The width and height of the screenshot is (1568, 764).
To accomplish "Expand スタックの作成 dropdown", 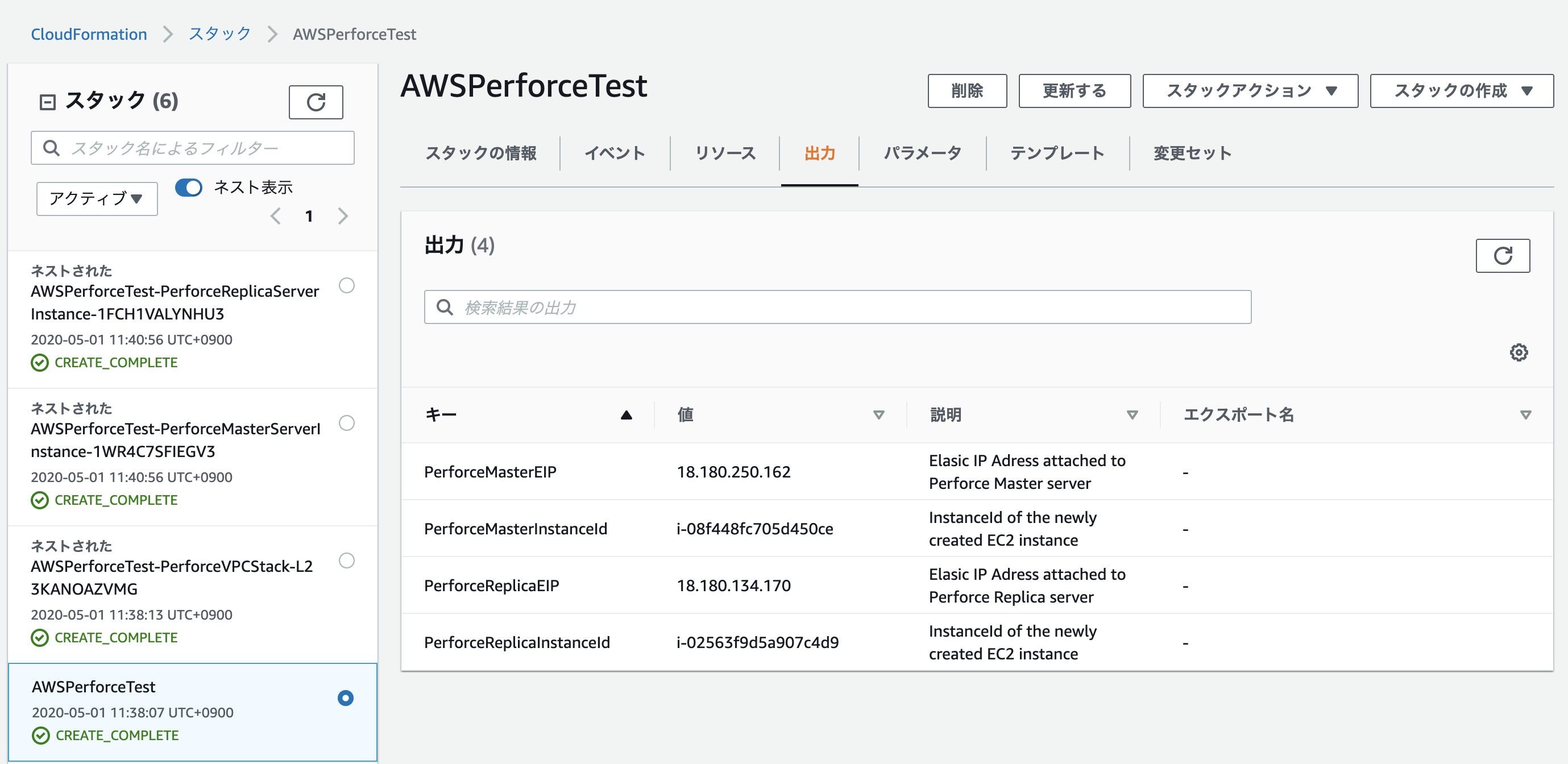I will (1461, 91).
